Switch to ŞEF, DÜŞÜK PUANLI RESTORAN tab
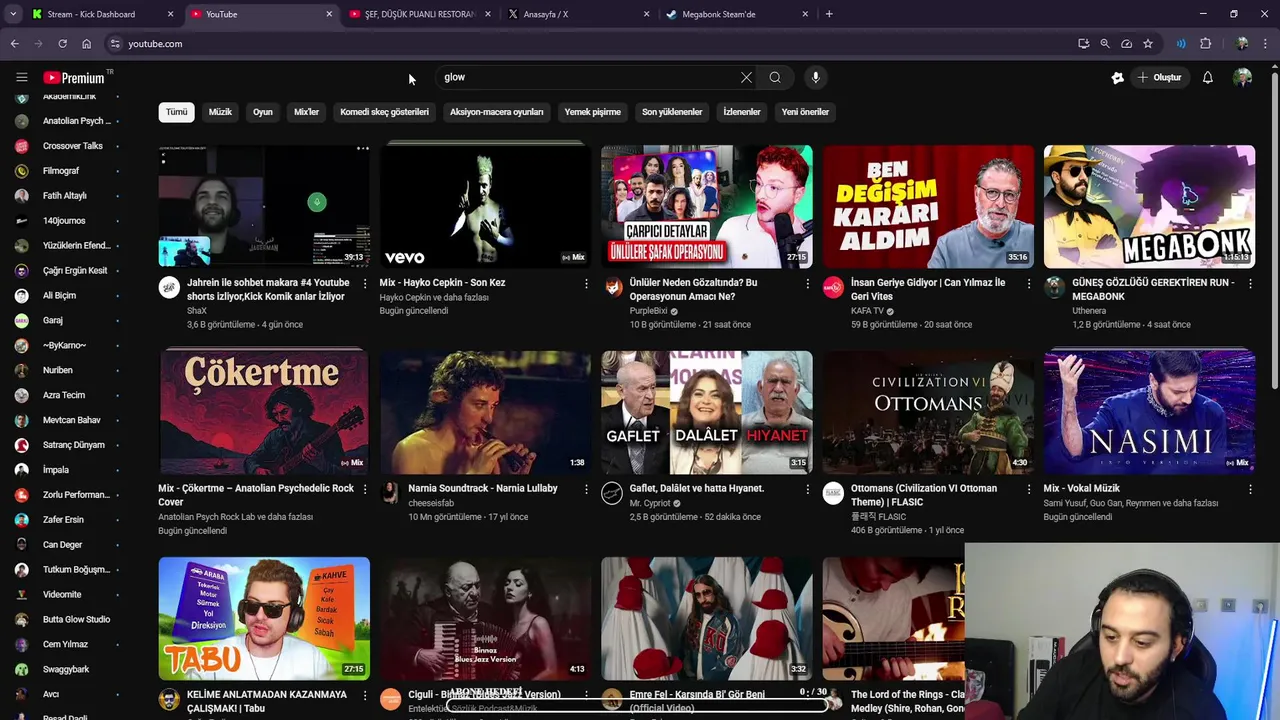Viewport: 1280px width, 720px height. (420, 14)
